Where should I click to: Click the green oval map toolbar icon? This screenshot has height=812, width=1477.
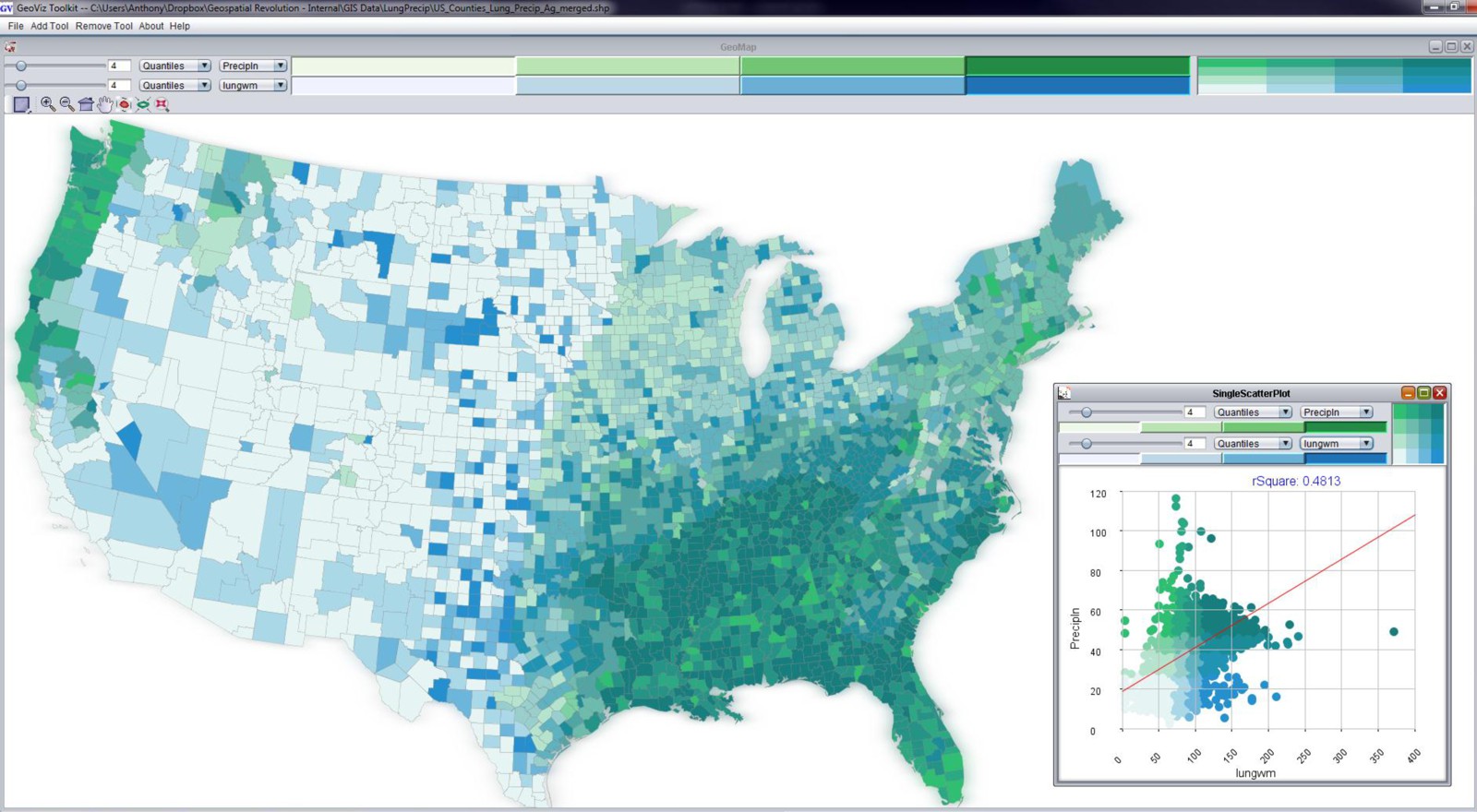143,104
